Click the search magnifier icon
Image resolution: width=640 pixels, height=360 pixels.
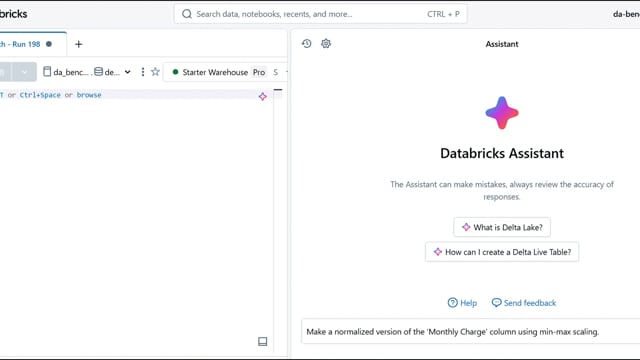click(x=187, y=14)
